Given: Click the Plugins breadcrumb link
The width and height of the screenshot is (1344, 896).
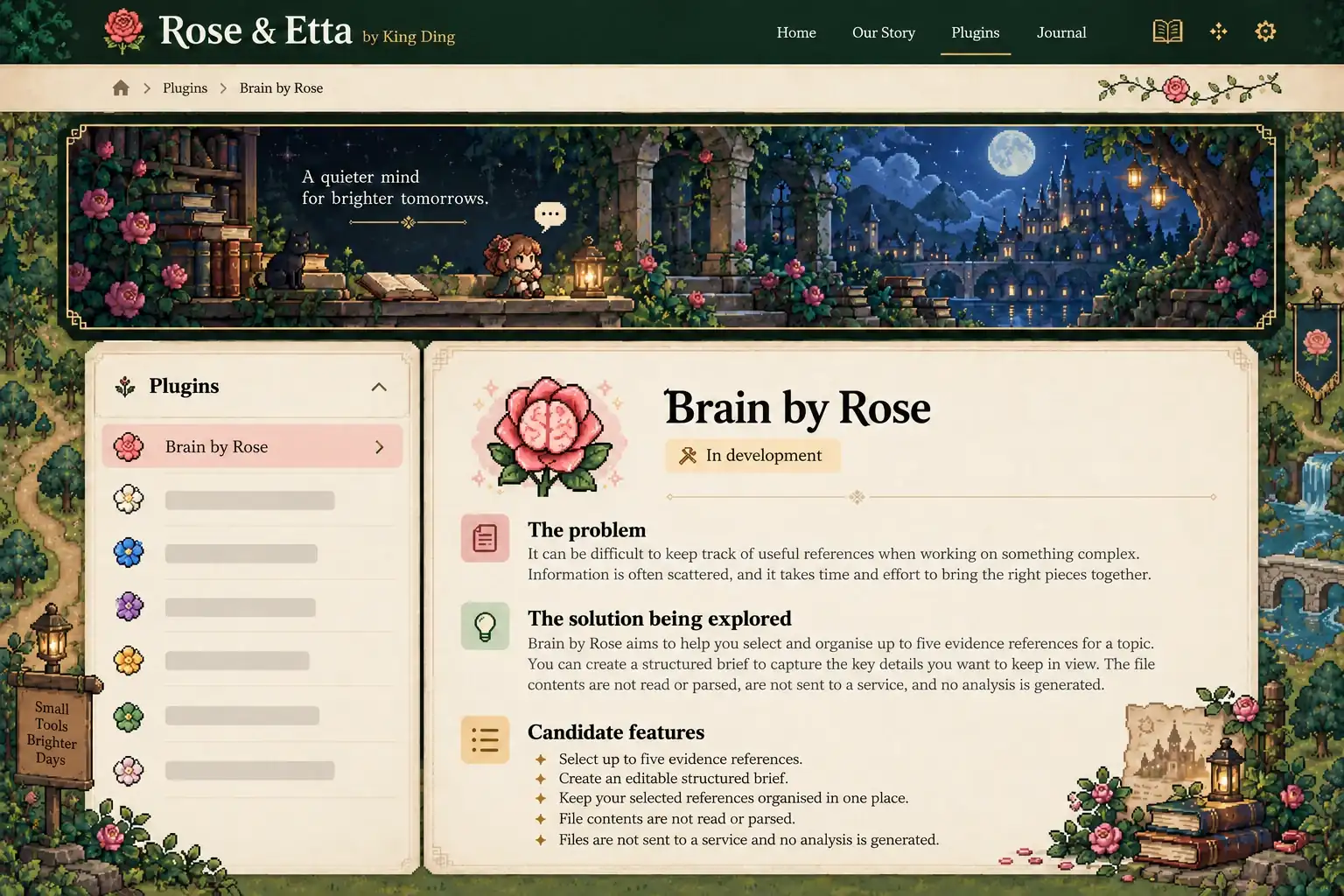Looking at the screenshot, I should (x=185, y=88).
